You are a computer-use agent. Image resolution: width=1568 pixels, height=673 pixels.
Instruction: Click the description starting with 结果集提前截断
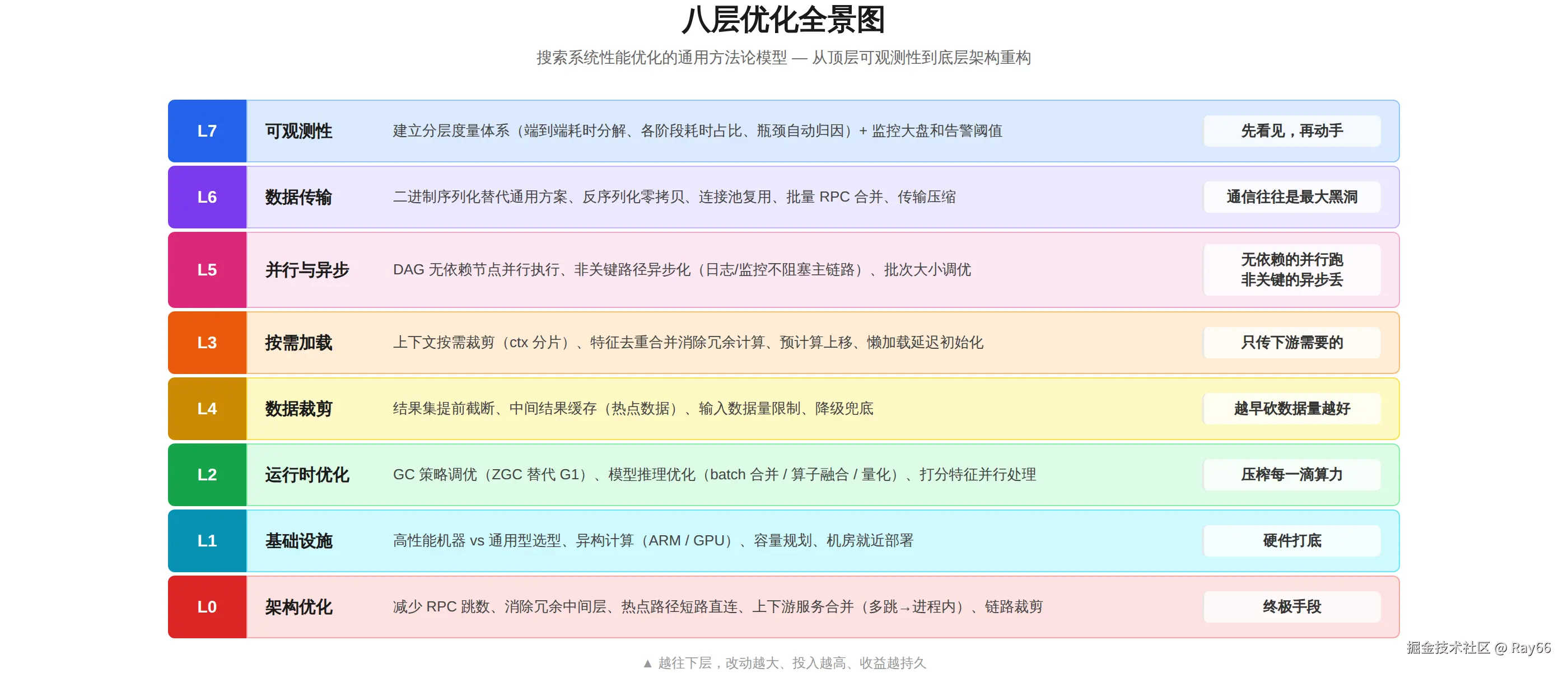click(633, 408)
